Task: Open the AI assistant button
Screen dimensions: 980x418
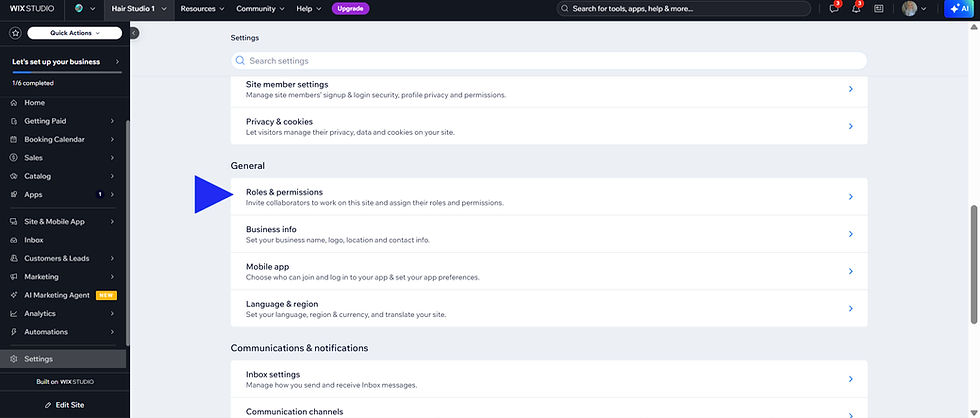Action: [959, 9]
